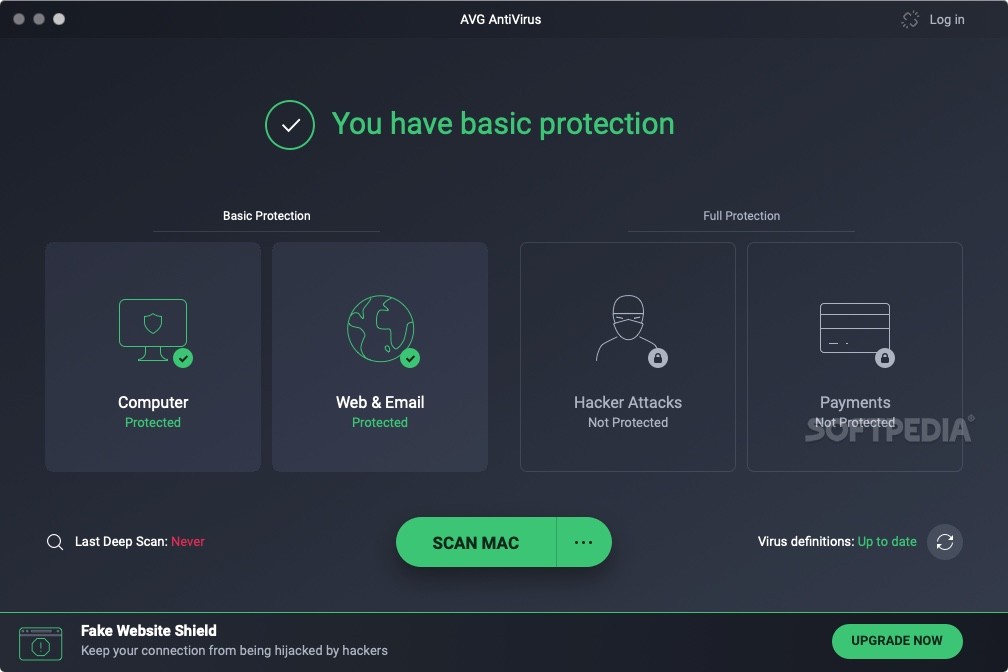Open the Payments label on its tile
Image resolution: width=1008 pixels, height=672 pixels.
click(x=855, y=403)
